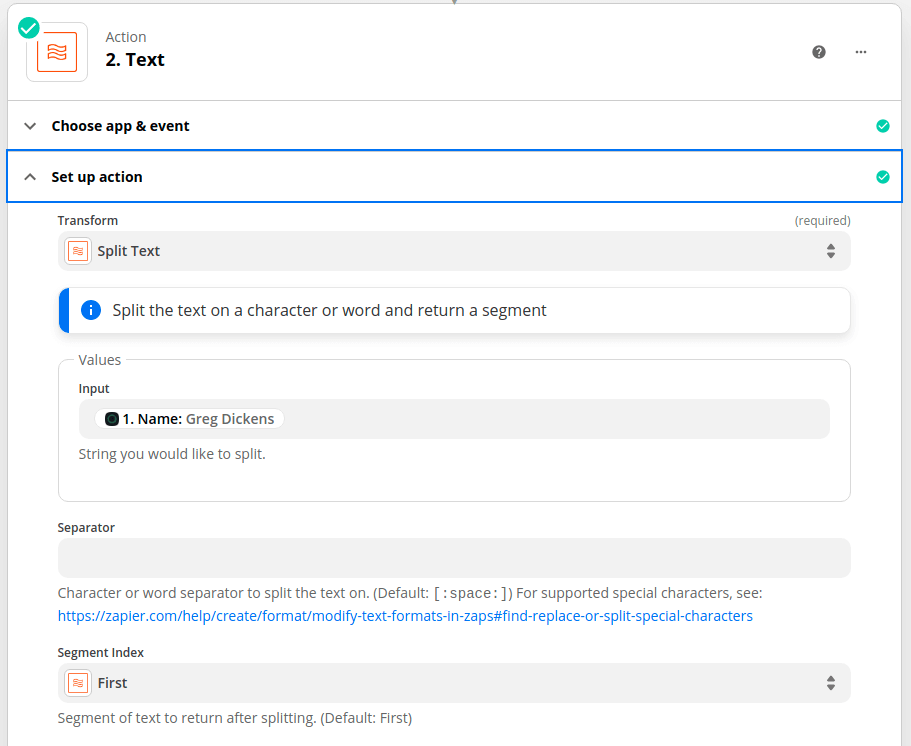This screenshot has height=746, width=911.
Task: Click the Set up action section label
Action: point(97,177)
